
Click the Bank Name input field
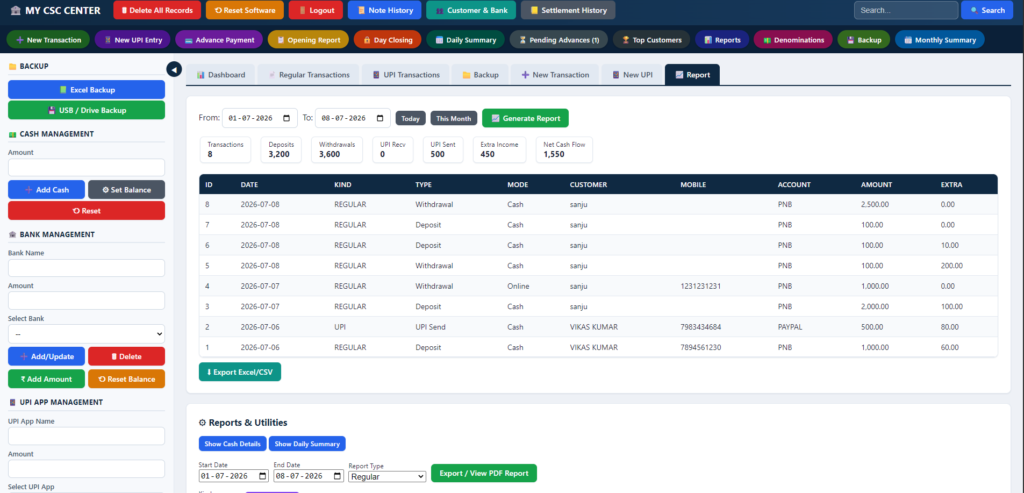click(x=86, y=268)
